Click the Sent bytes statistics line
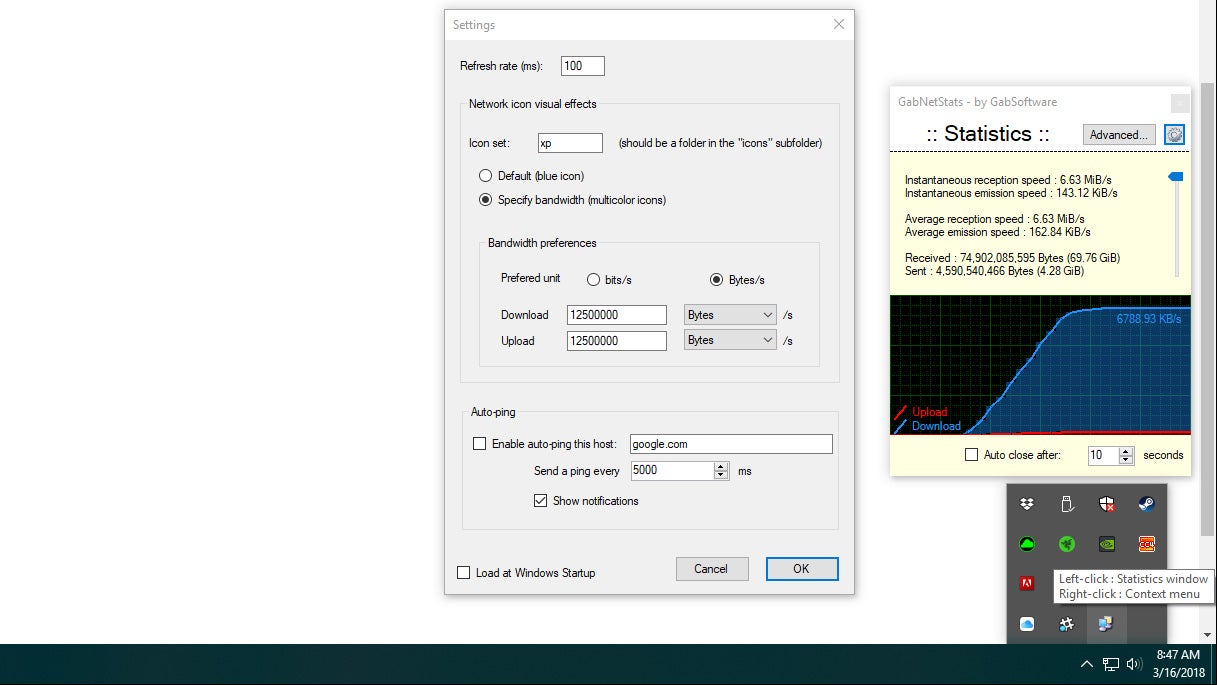The width and height of the screenshot is (1217, 685). (994, 271)
